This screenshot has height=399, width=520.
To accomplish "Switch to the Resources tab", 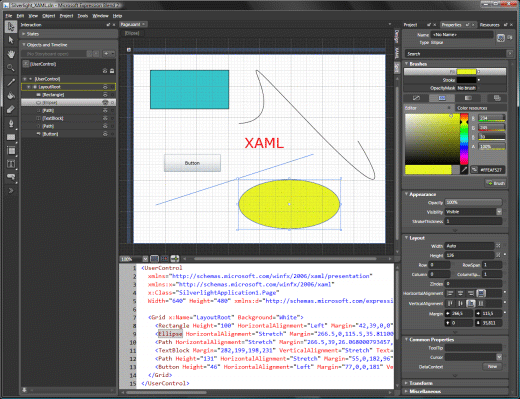I will [x=490, y=25].
